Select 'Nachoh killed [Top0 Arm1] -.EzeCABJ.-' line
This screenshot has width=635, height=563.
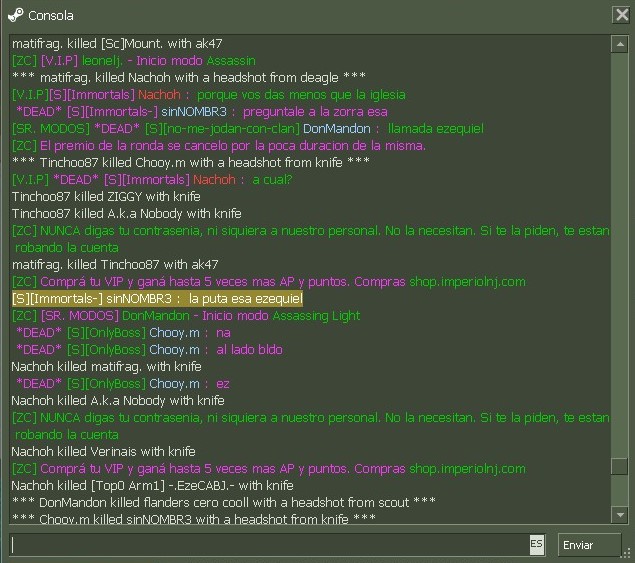click(x=152, y=486)
